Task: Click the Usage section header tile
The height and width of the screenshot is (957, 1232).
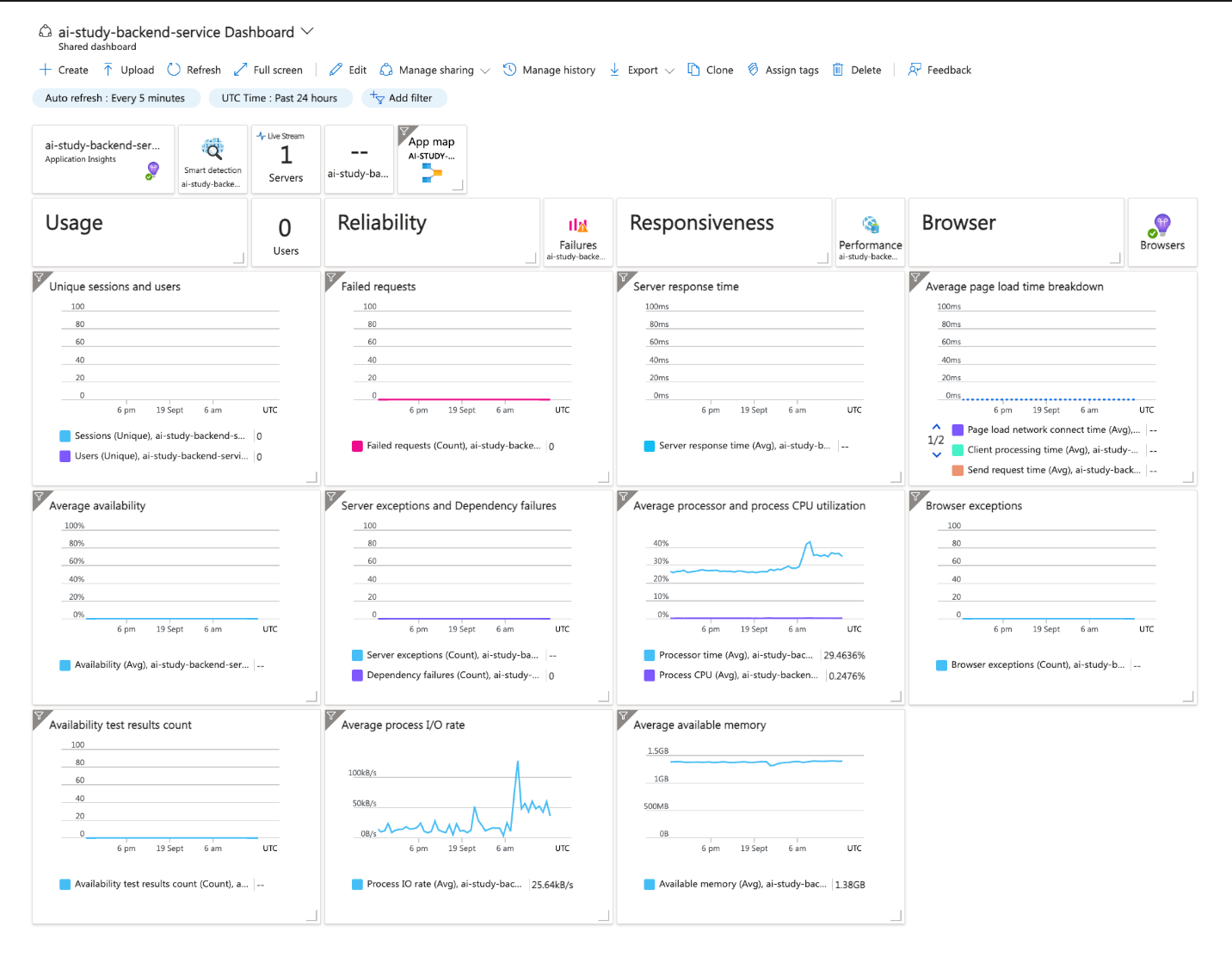Action: click(x=139, y=232)
